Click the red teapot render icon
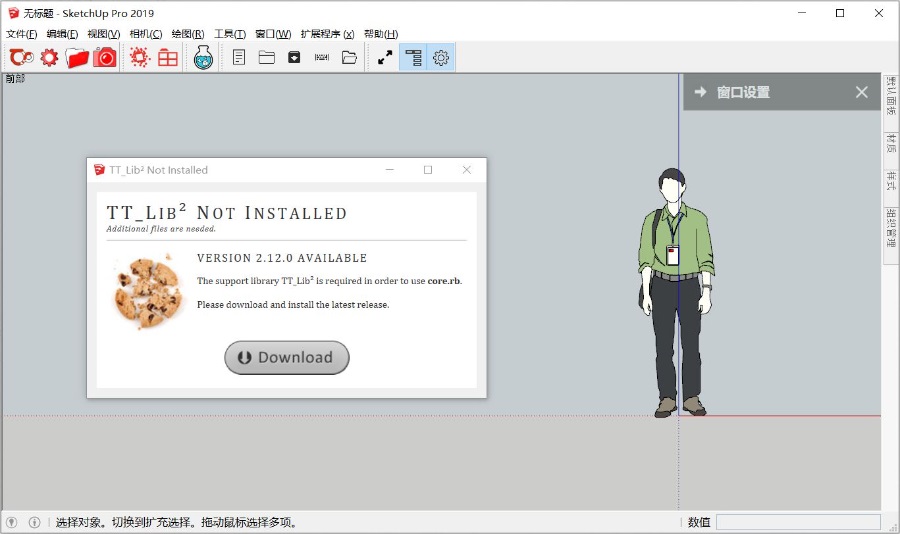This screenshot has height=534, width=900. (x=21, y=57)
